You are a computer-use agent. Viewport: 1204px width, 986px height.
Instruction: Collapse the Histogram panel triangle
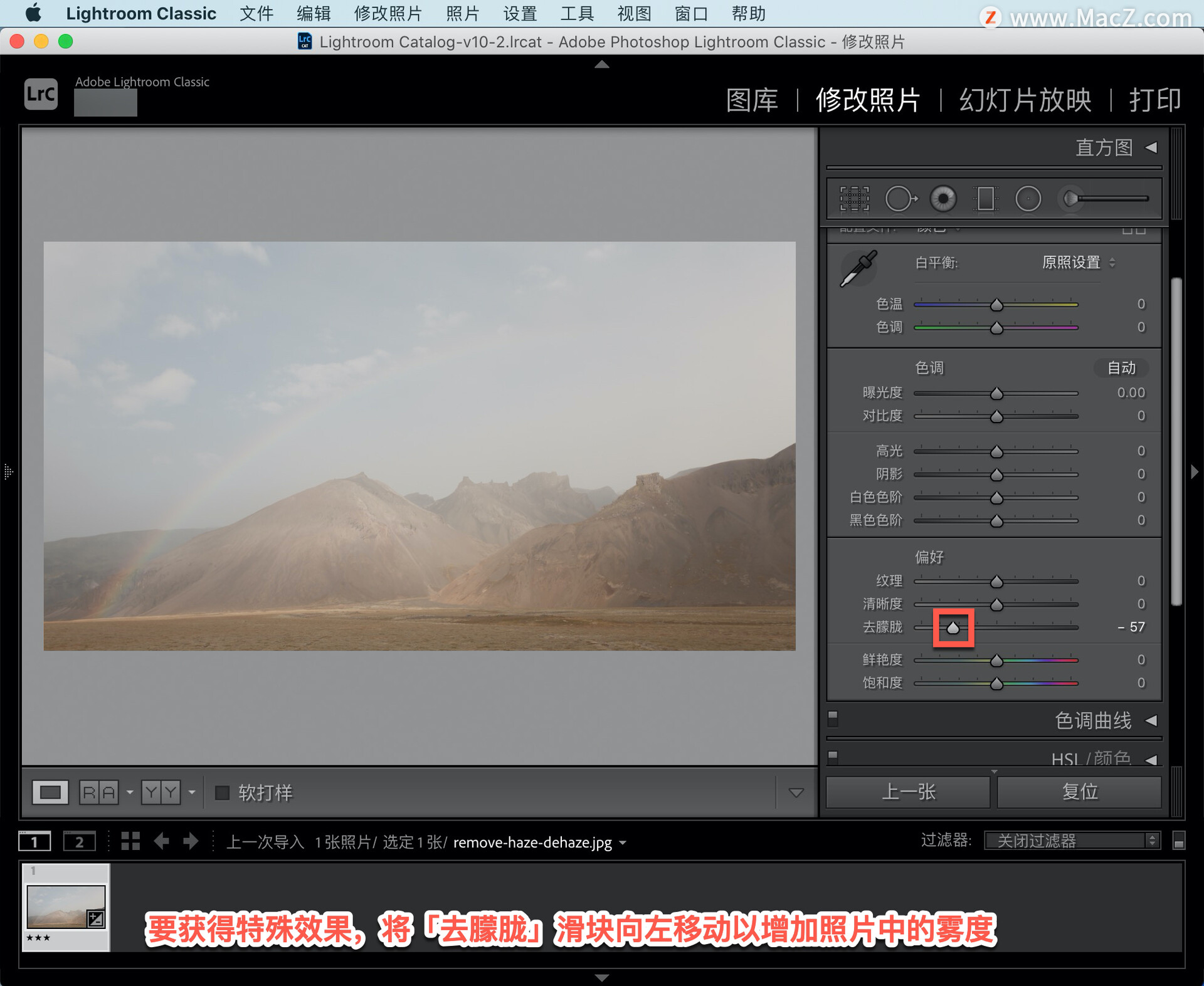pos(1151,147)
